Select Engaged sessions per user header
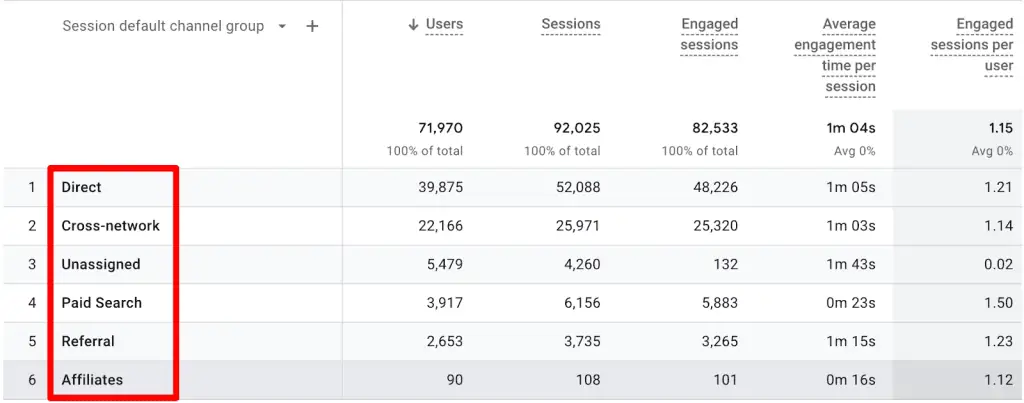The image size is (1024, 403). 971,44
